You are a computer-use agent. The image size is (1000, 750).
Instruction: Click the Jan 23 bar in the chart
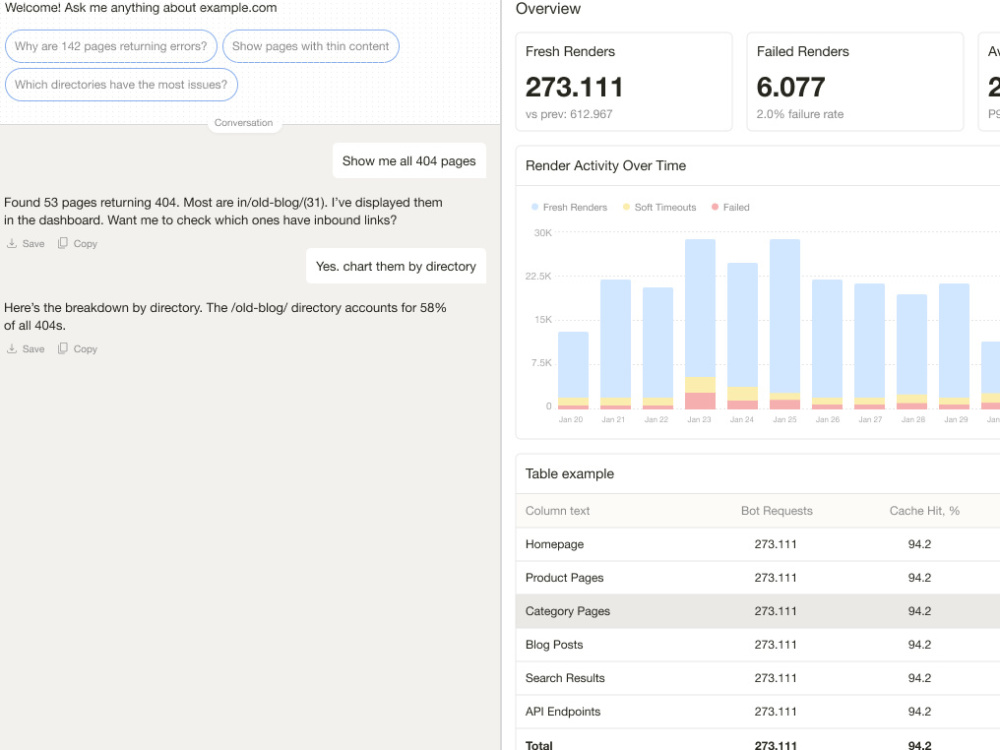pyautogui.click(x=700, y=324)
